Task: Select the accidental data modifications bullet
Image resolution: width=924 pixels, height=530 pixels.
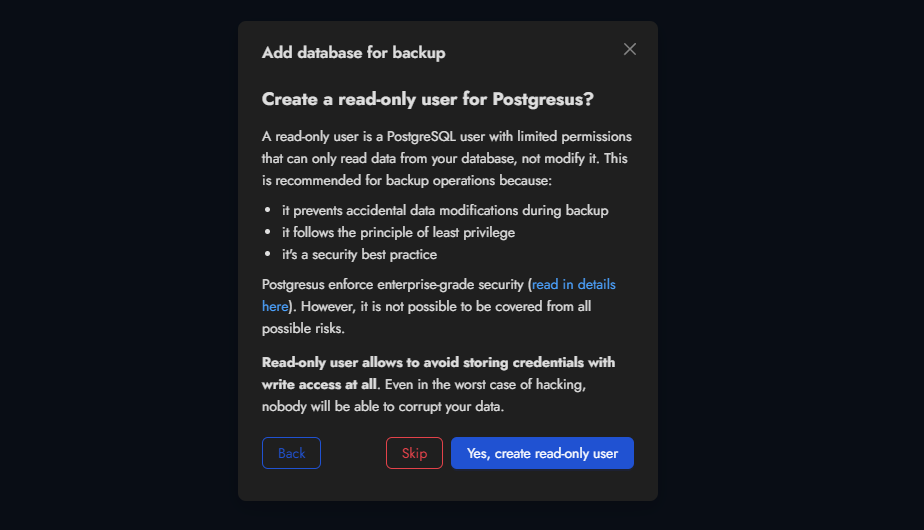Action: (445, 210)
